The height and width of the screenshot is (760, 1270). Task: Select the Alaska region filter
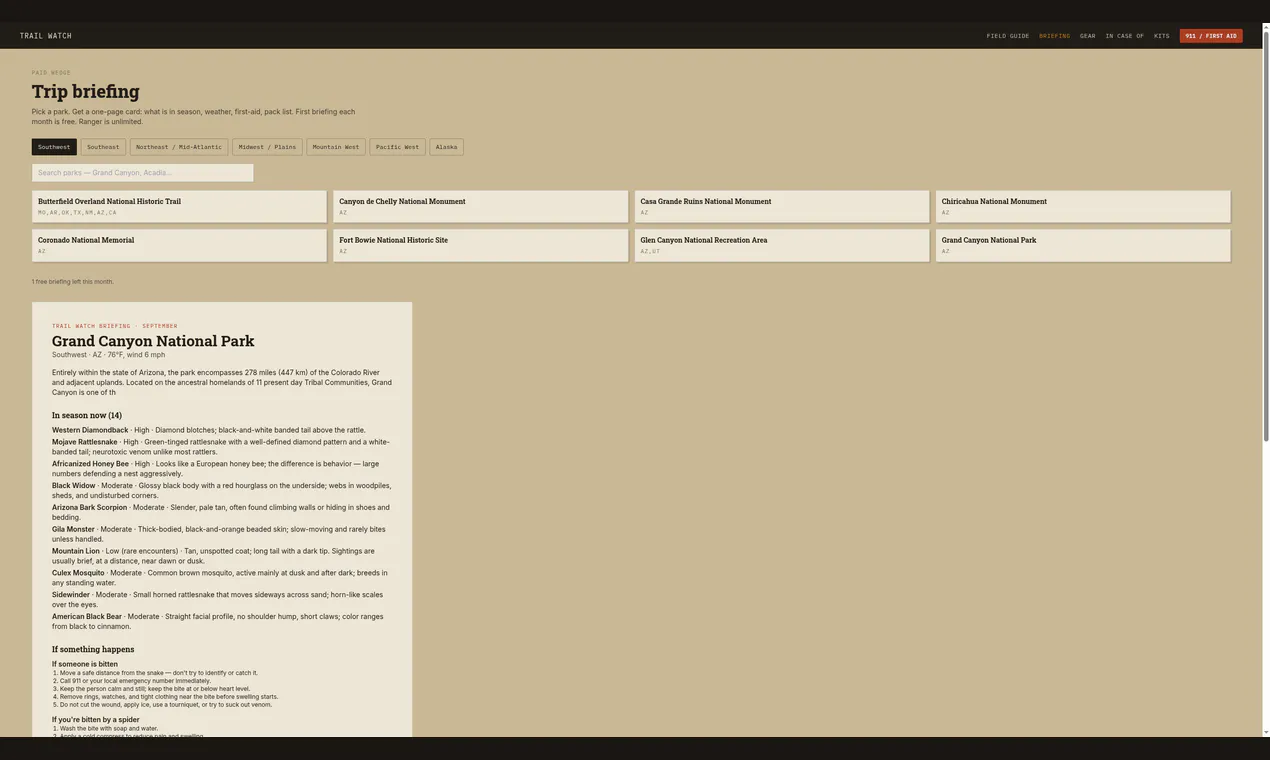tap(446, 147)
